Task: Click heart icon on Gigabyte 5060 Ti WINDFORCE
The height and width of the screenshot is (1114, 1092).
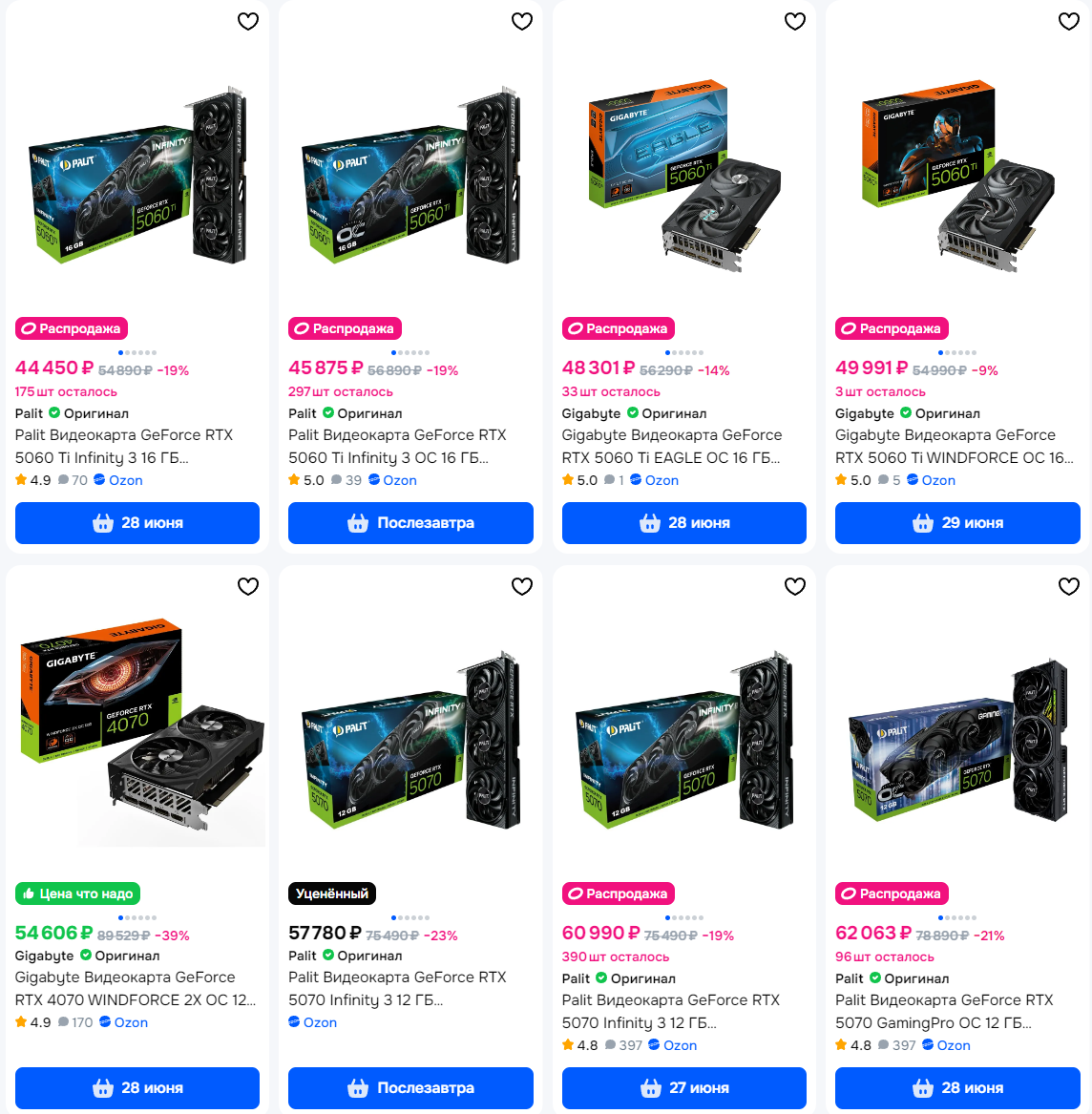Action: tap(1069, 21)
